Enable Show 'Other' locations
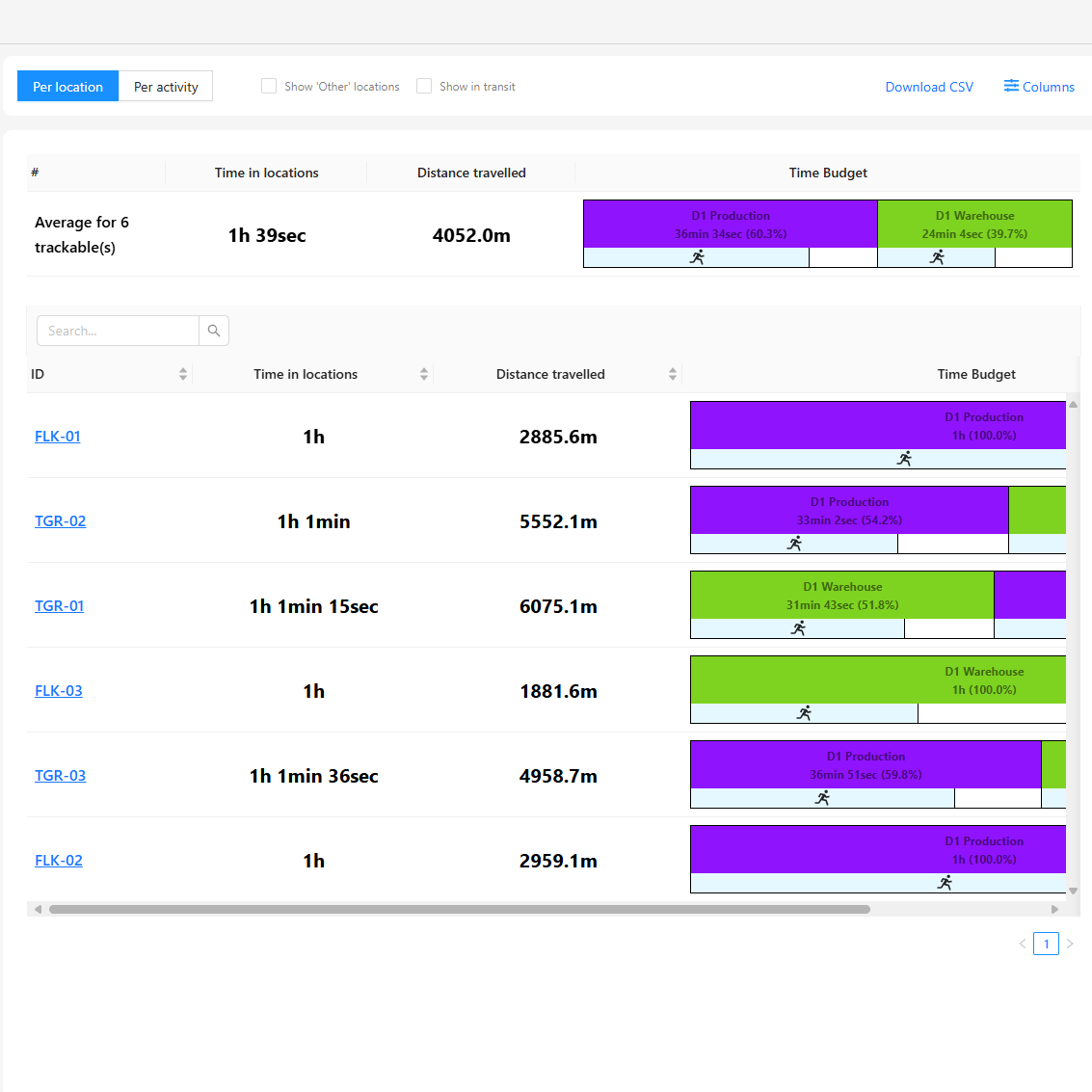 269,86
